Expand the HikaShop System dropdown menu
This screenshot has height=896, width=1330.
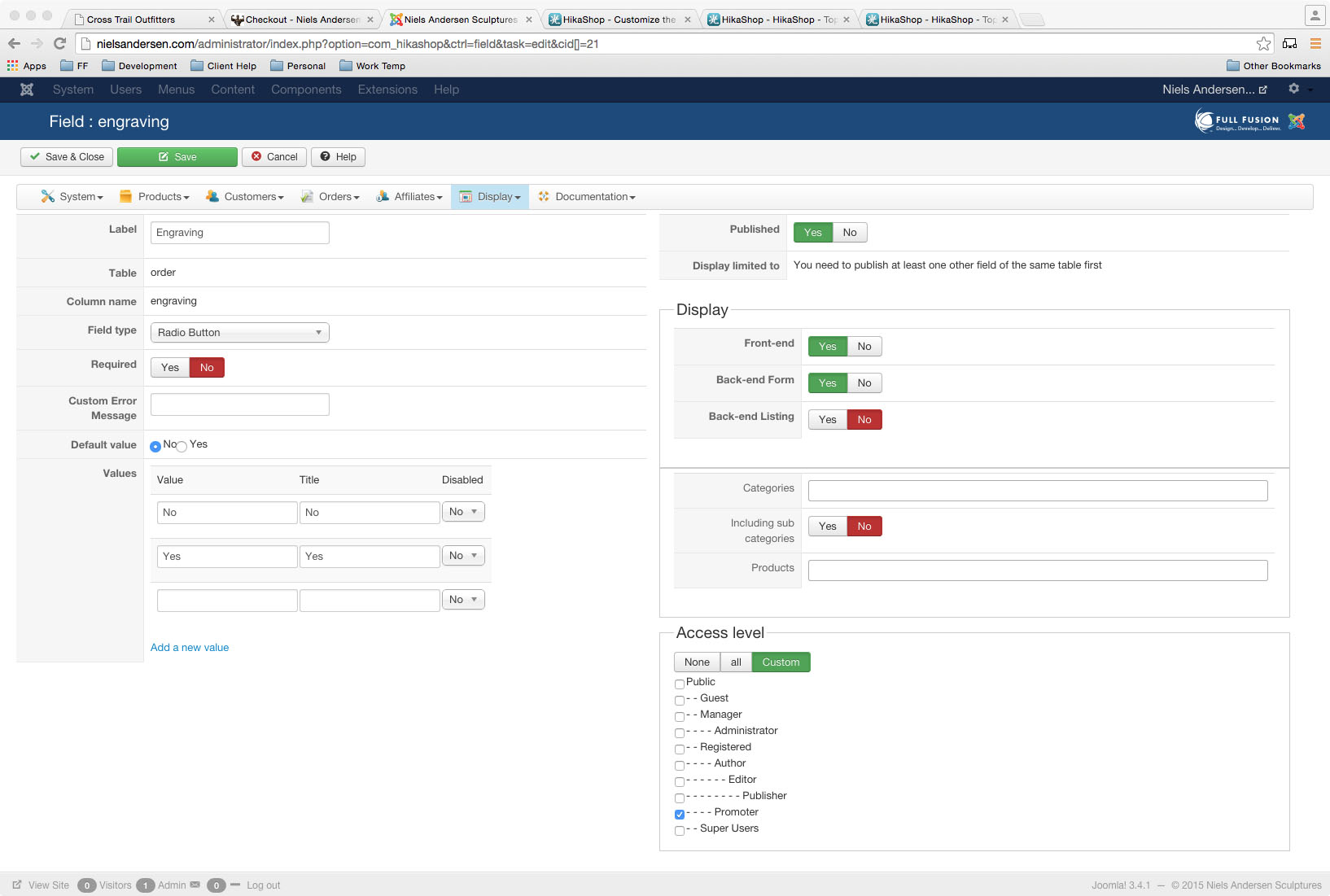(72, 197)
